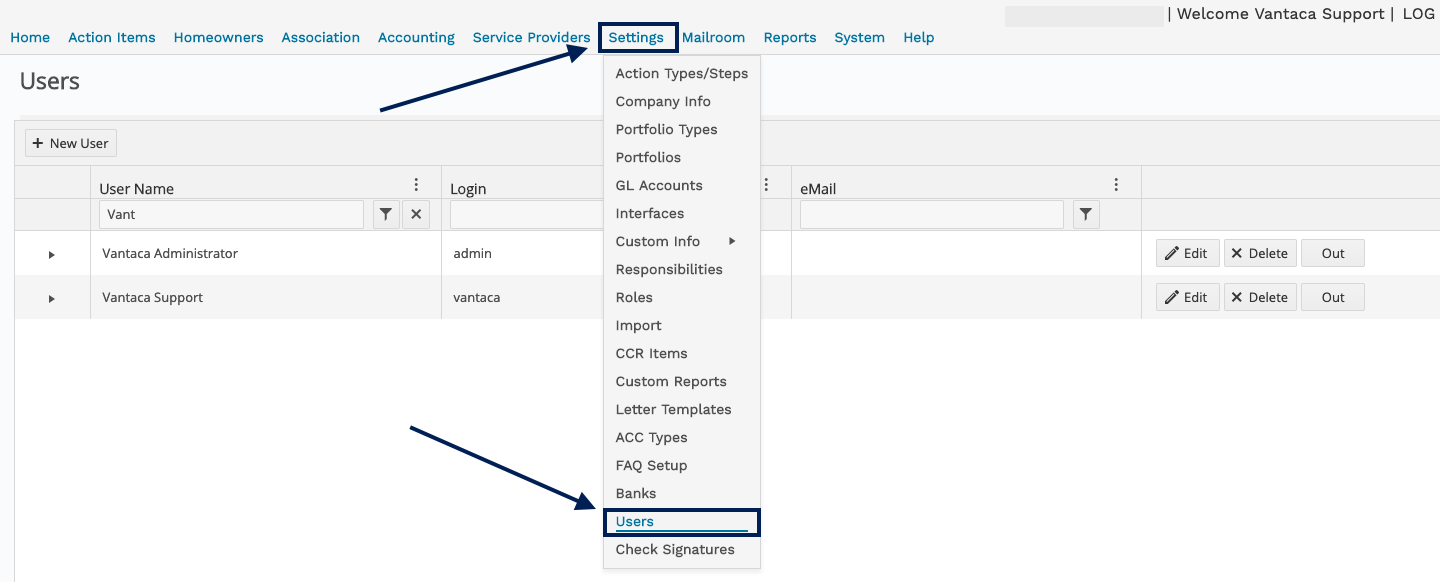Select GL Accounts in the Settings menu
The height and width of the screenshot is (582, 1440).
pyautogui.click(x=659, y=185)
